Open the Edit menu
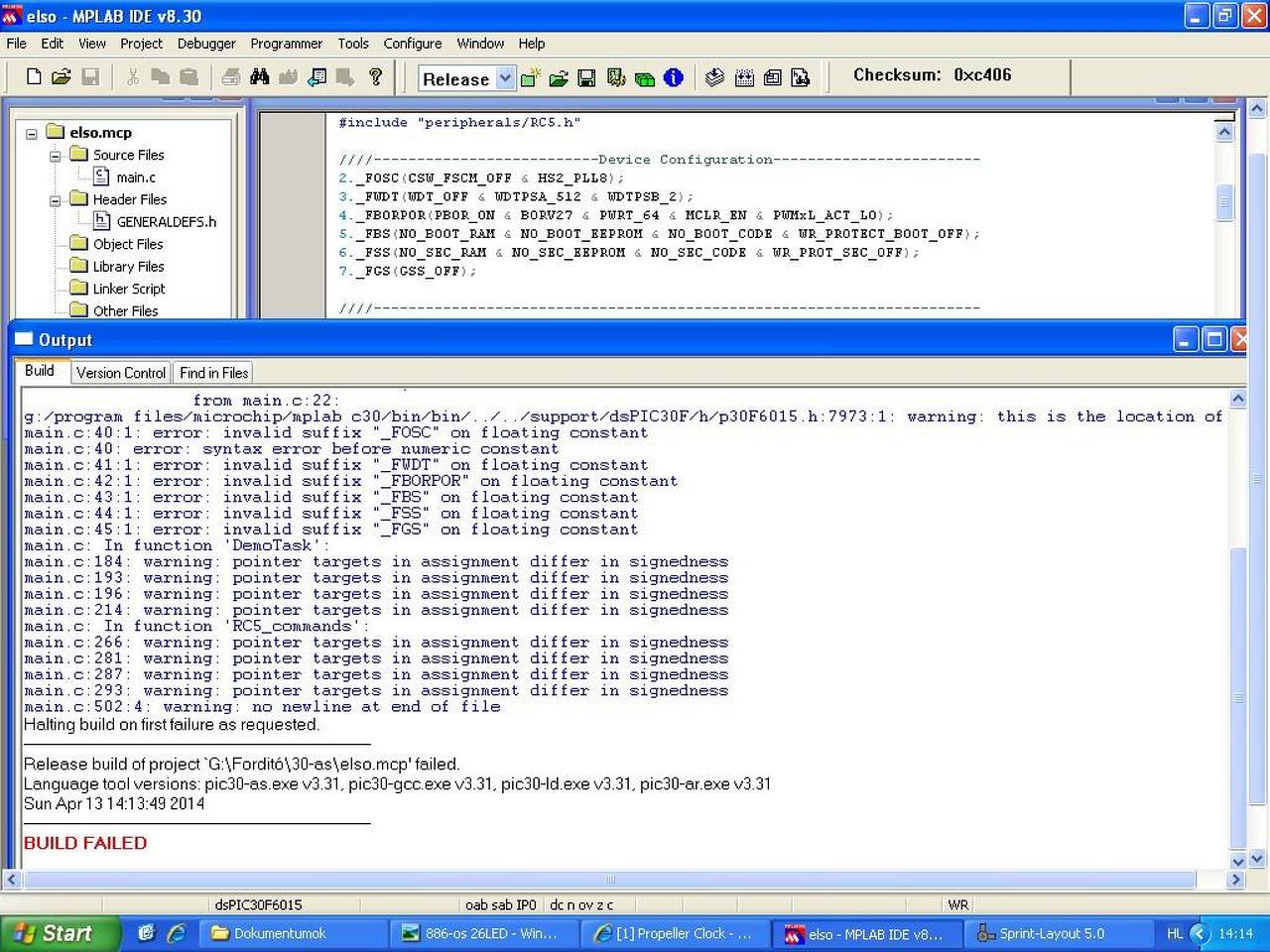This screenshot has height=952, width=1270. pos(53,44)
